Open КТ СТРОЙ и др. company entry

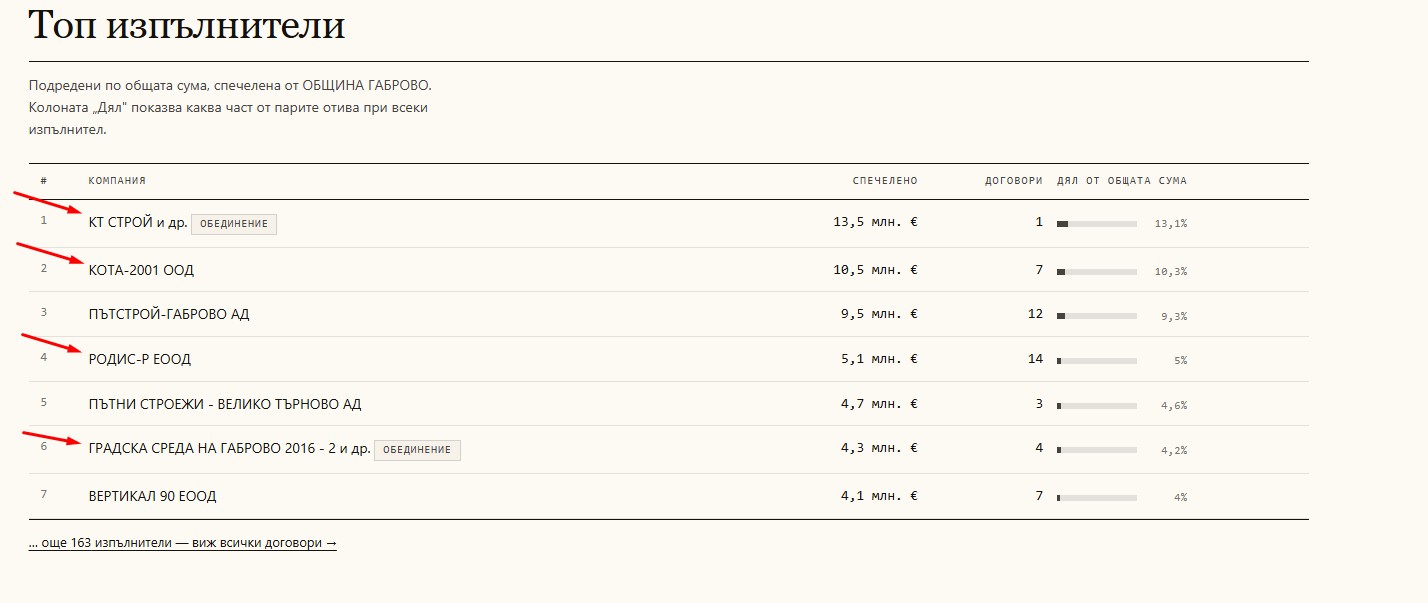coord(138,223)
